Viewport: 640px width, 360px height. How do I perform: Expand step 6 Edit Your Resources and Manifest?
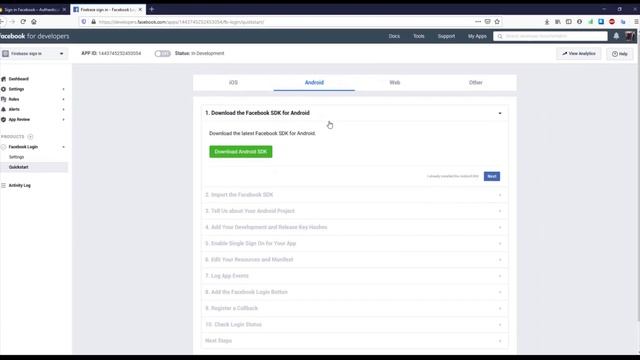tap(354, 260)
